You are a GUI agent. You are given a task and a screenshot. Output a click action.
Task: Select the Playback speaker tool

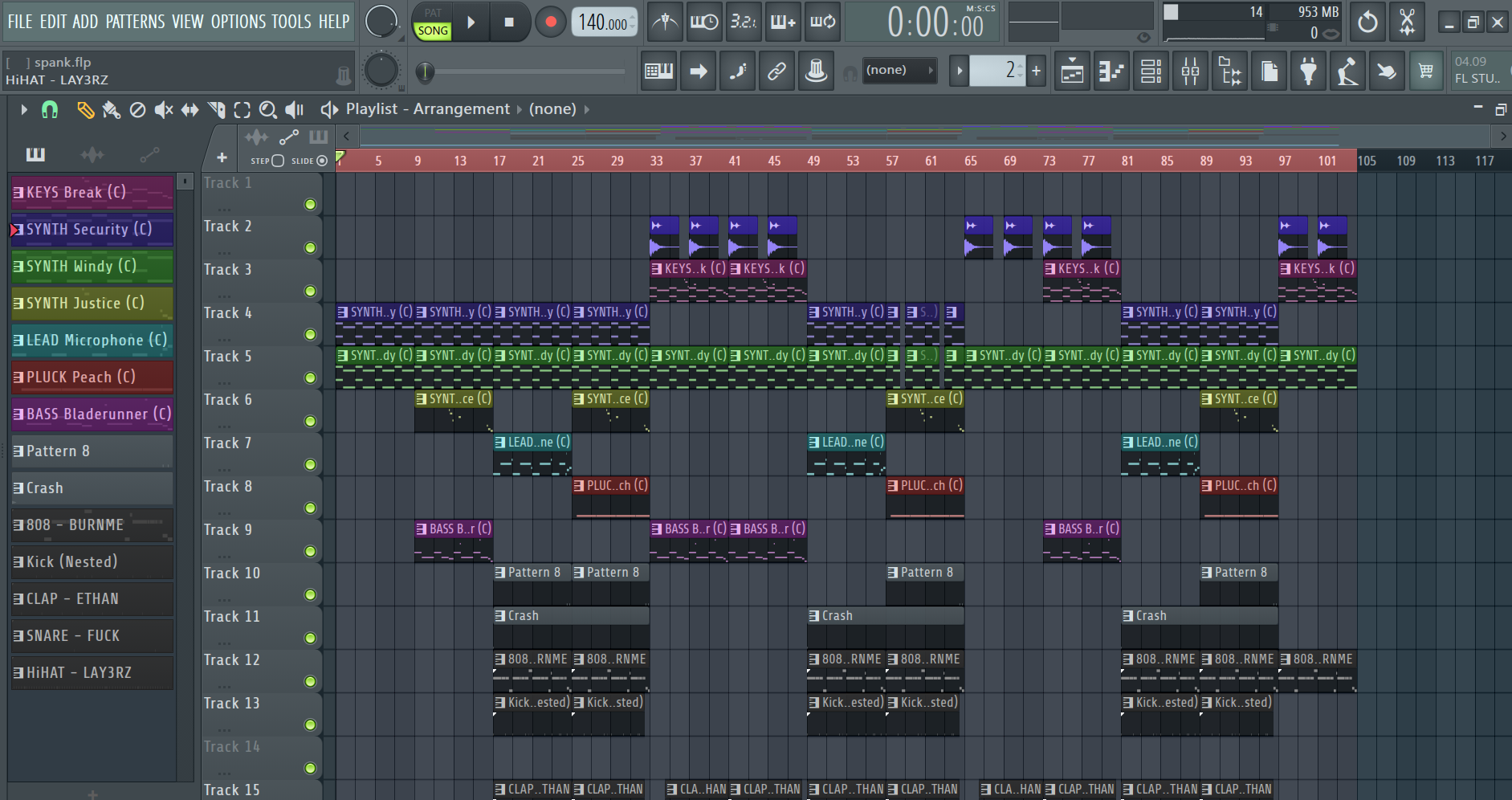coord(295,110)
